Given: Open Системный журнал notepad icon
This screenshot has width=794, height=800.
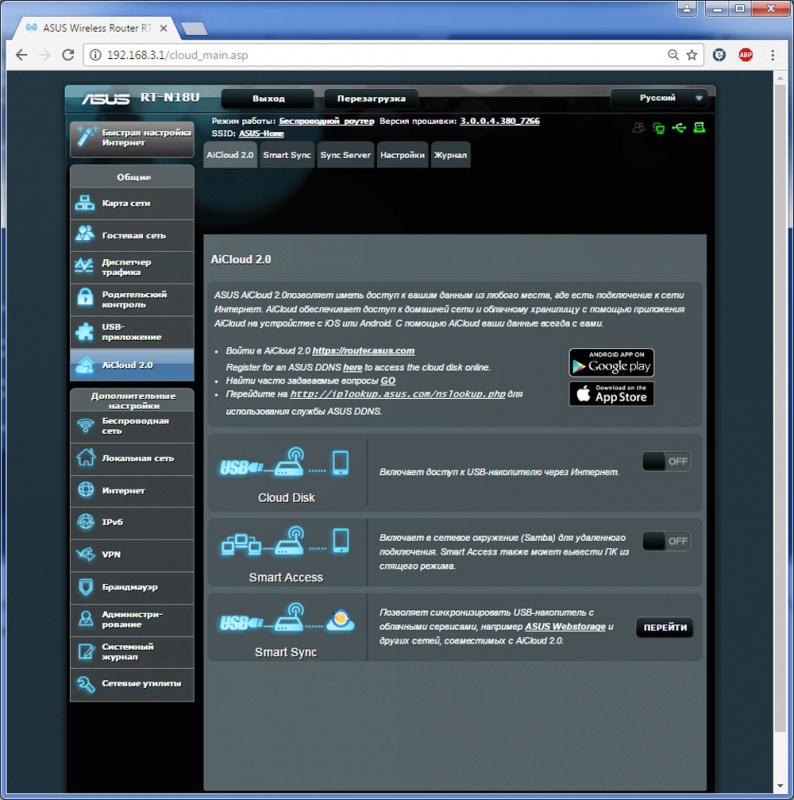Looking at the screenshot, I should 86,652.
